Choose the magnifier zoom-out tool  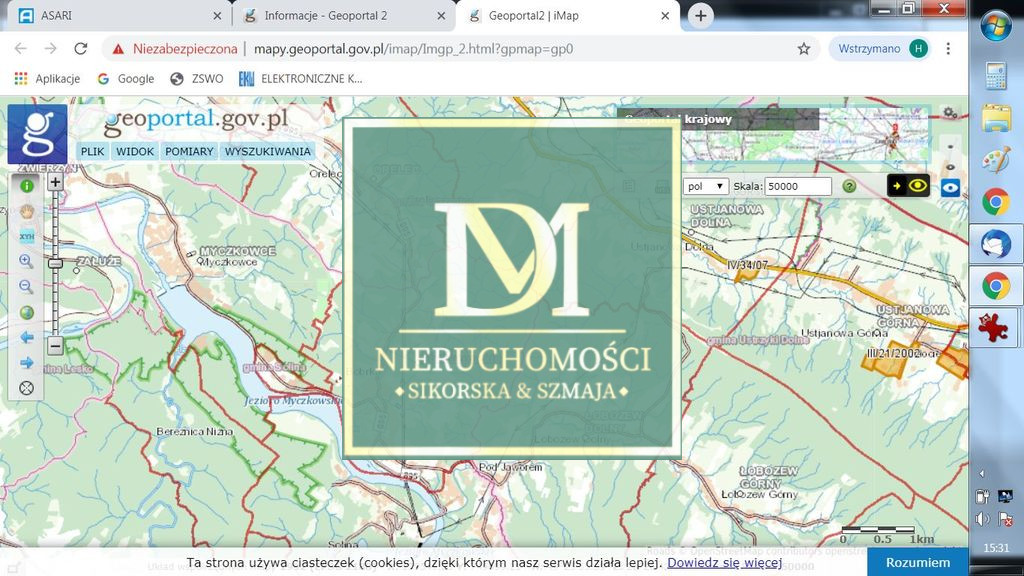point(26,287)
